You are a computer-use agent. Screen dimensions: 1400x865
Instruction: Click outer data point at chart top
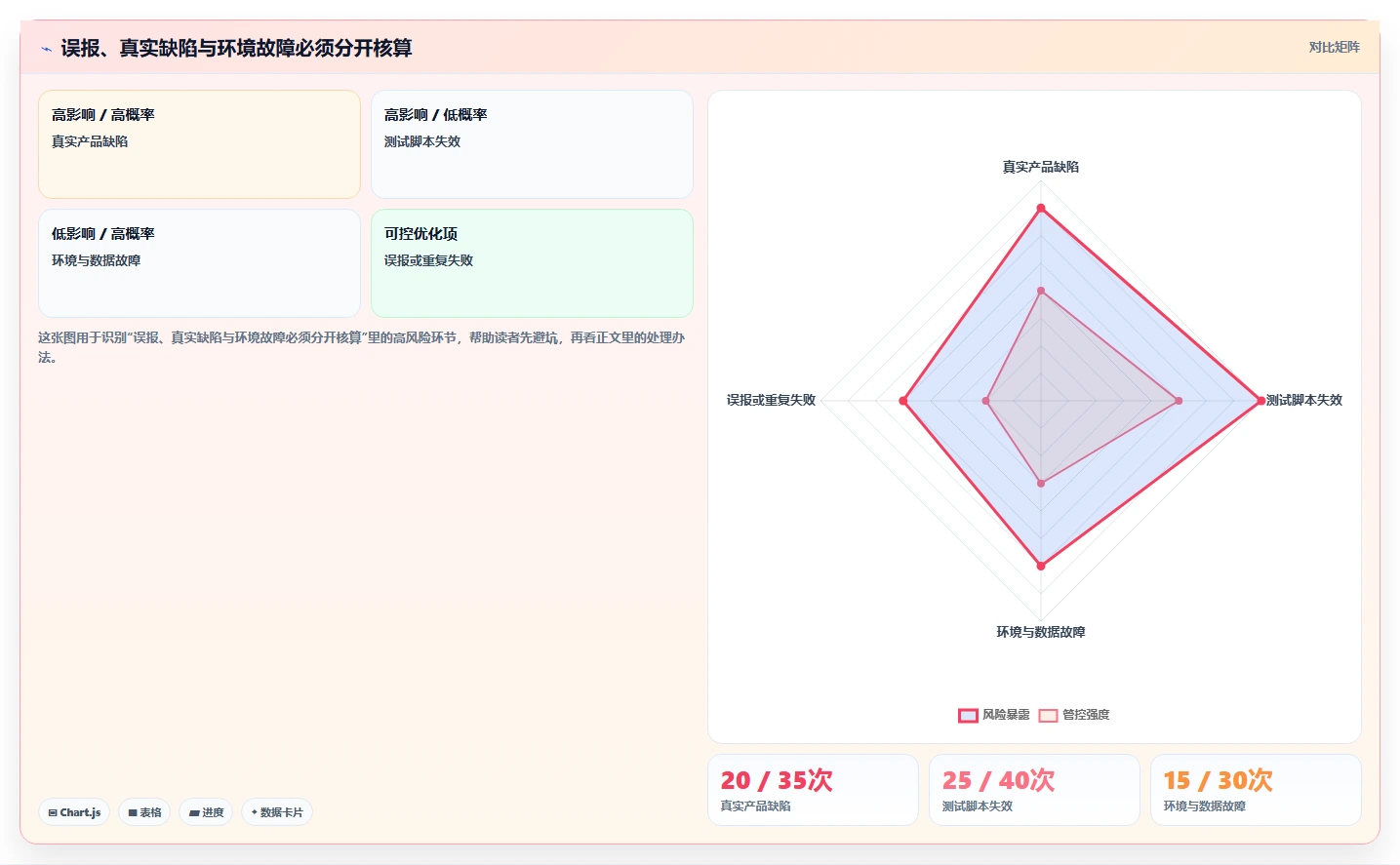coord(1041,208)
